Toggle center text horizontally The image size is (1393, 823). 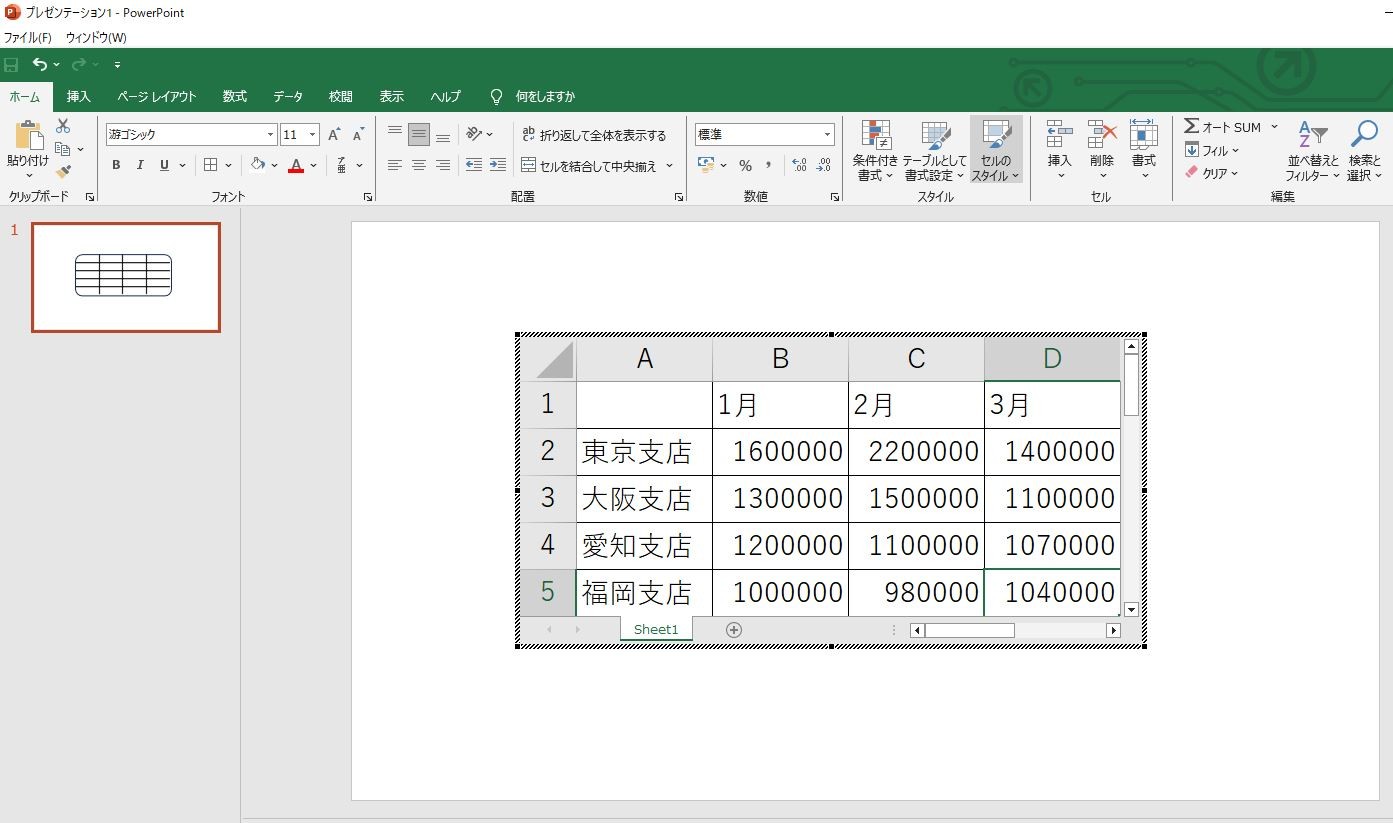click(419, 165)
